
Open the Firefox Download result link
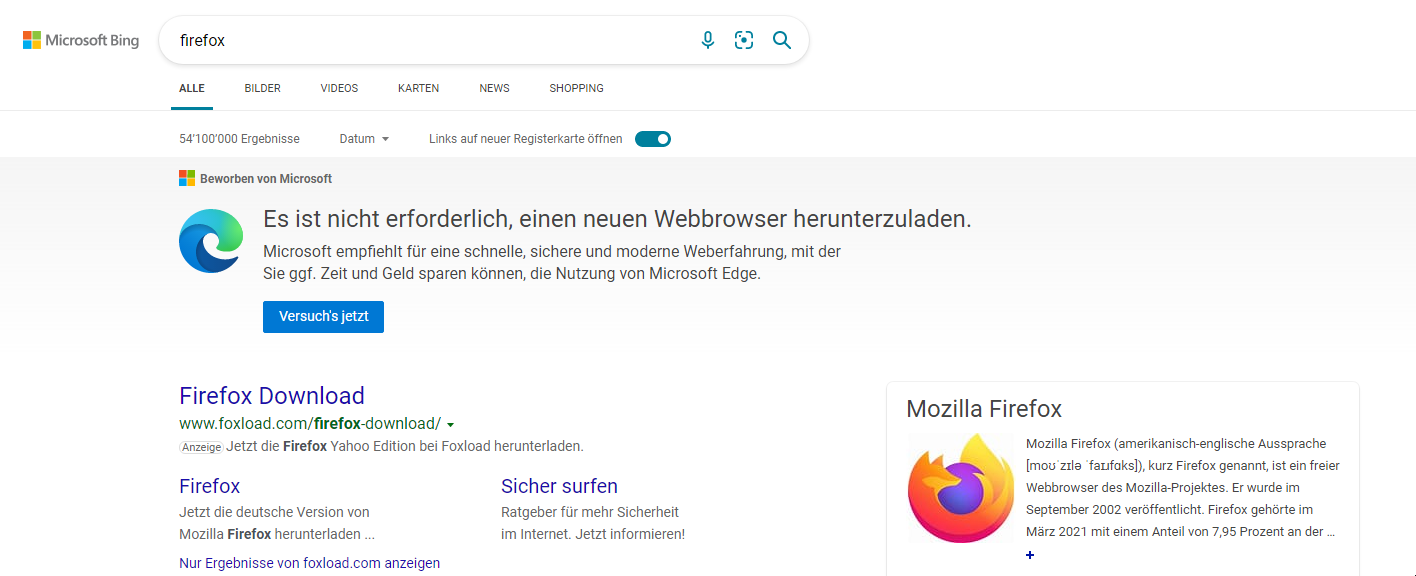coord(272,395)
